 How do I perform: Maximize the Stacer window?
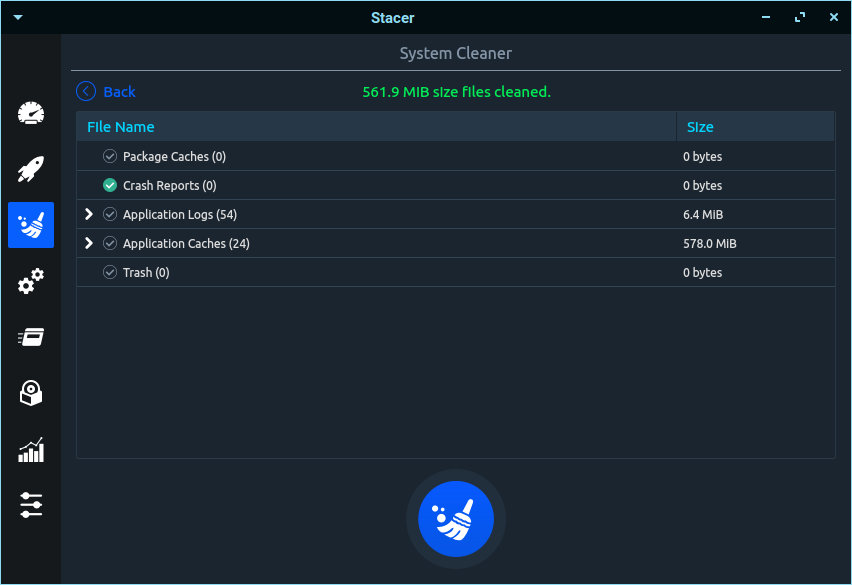click(x=800, y=17)
